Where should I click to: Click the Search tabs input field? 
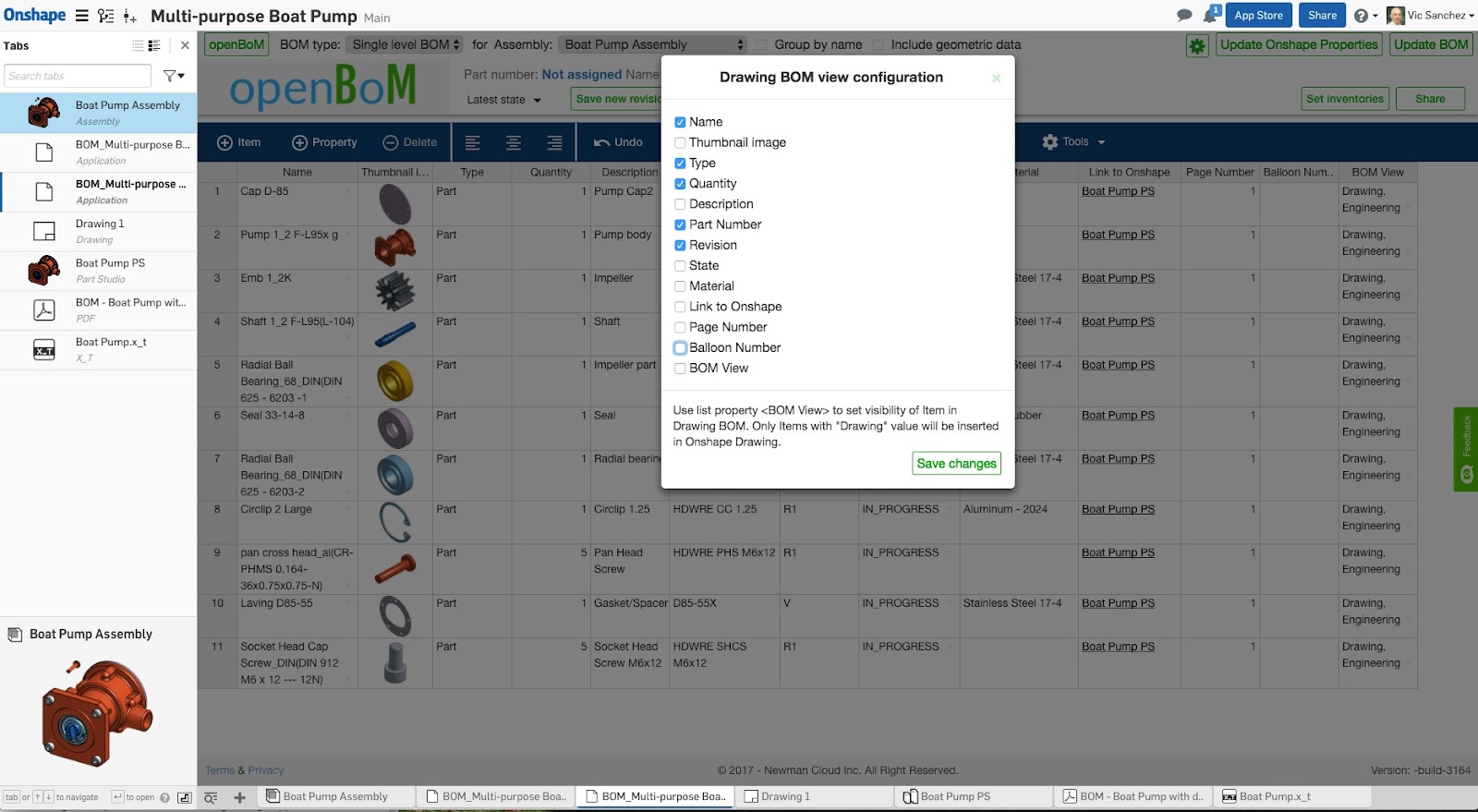click(x=78, y=76)
